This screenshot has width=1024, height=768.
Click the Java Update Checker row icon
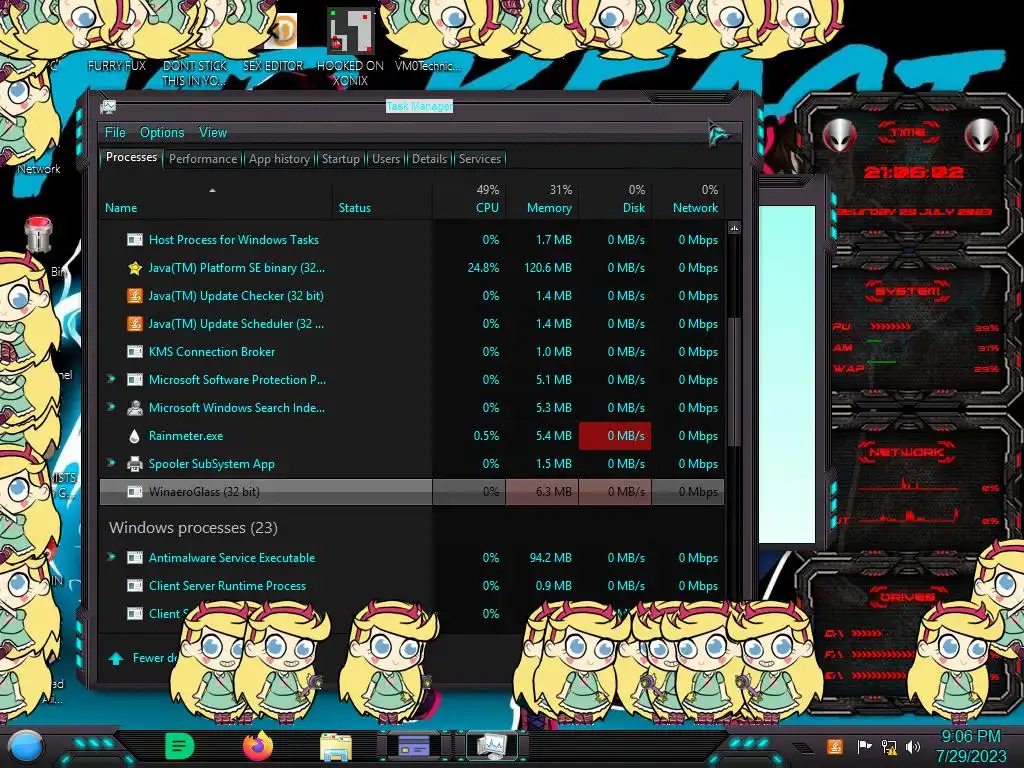[135, 296]
